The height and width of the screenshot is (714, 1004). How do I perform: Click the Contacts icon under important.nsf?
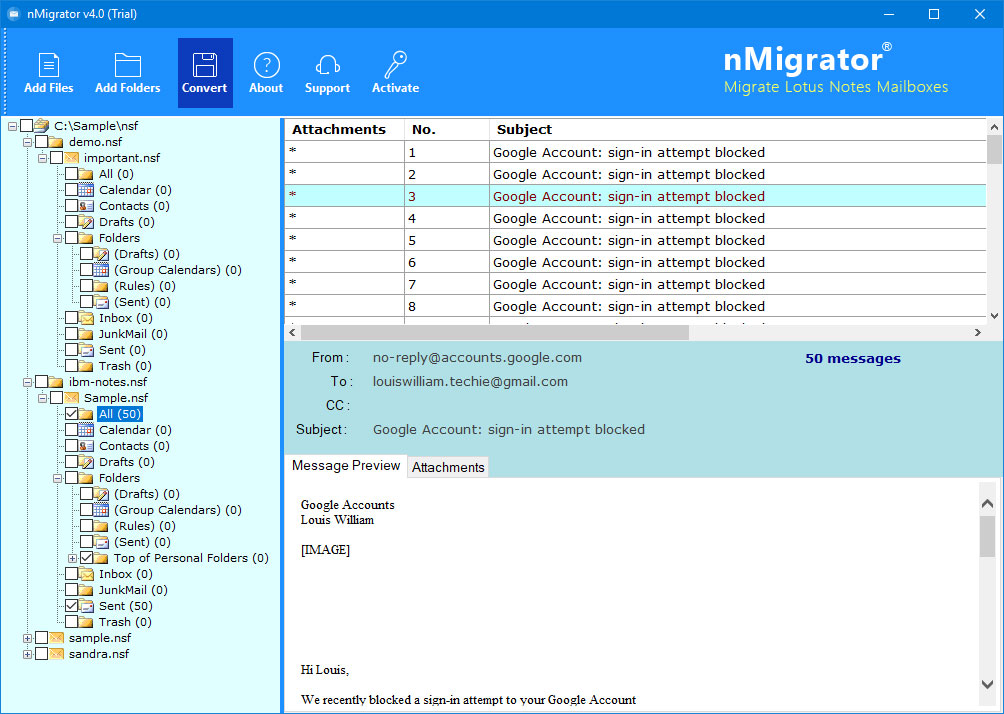[86, 206]
